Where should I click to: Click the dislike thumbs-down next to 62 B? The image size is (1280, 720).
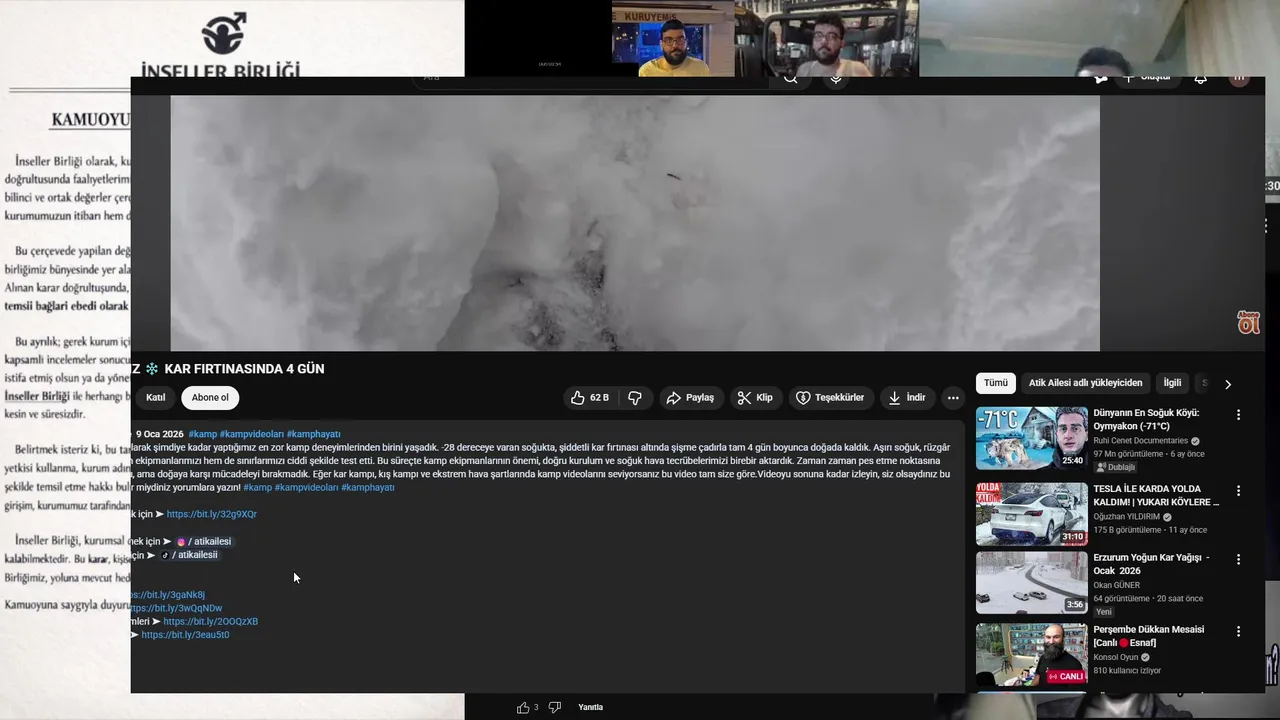pos(635,398)
